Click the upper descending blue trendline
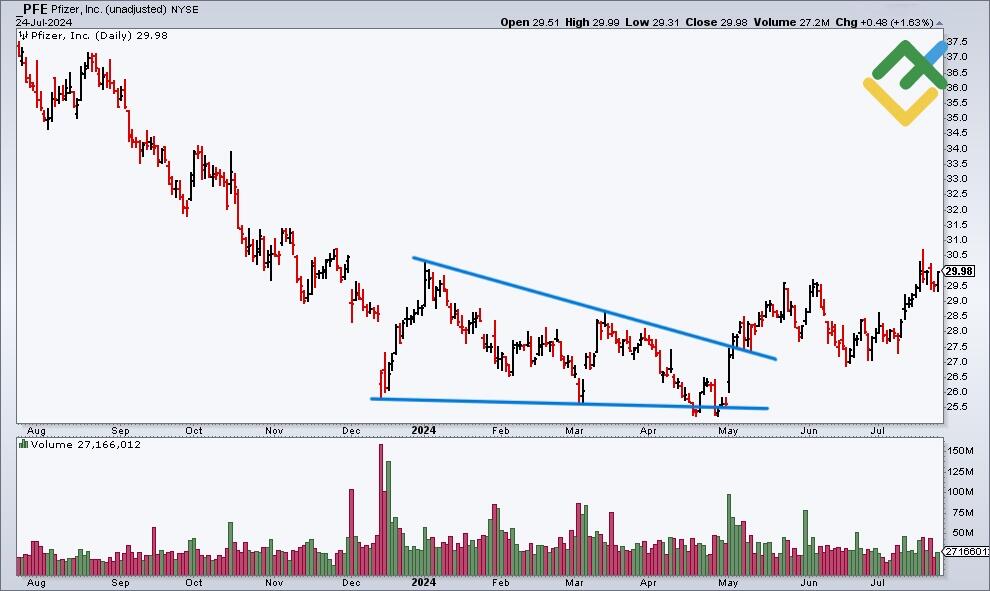 [x=600, y=311]
